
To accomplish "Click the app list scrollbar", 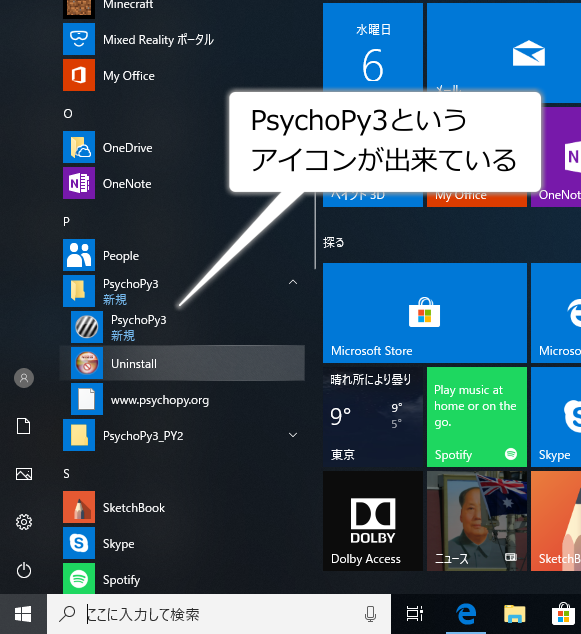I will coord(315,230).
